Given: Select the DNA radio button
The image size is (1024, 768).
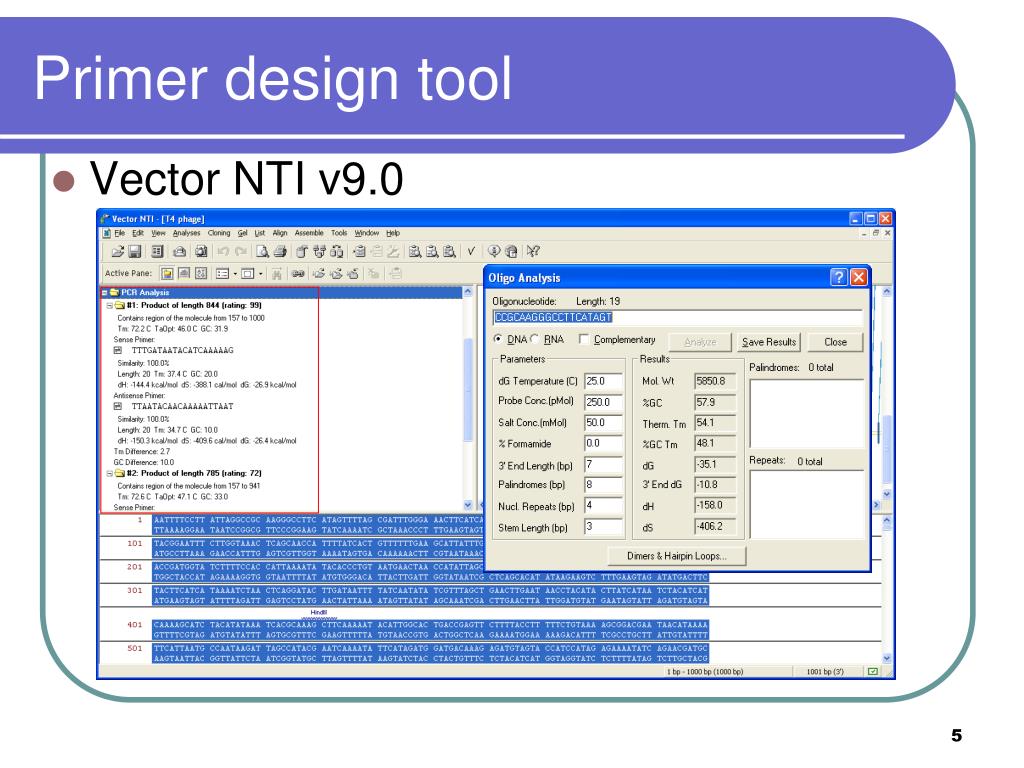Looking at the screenshot, I should (498, 339).
